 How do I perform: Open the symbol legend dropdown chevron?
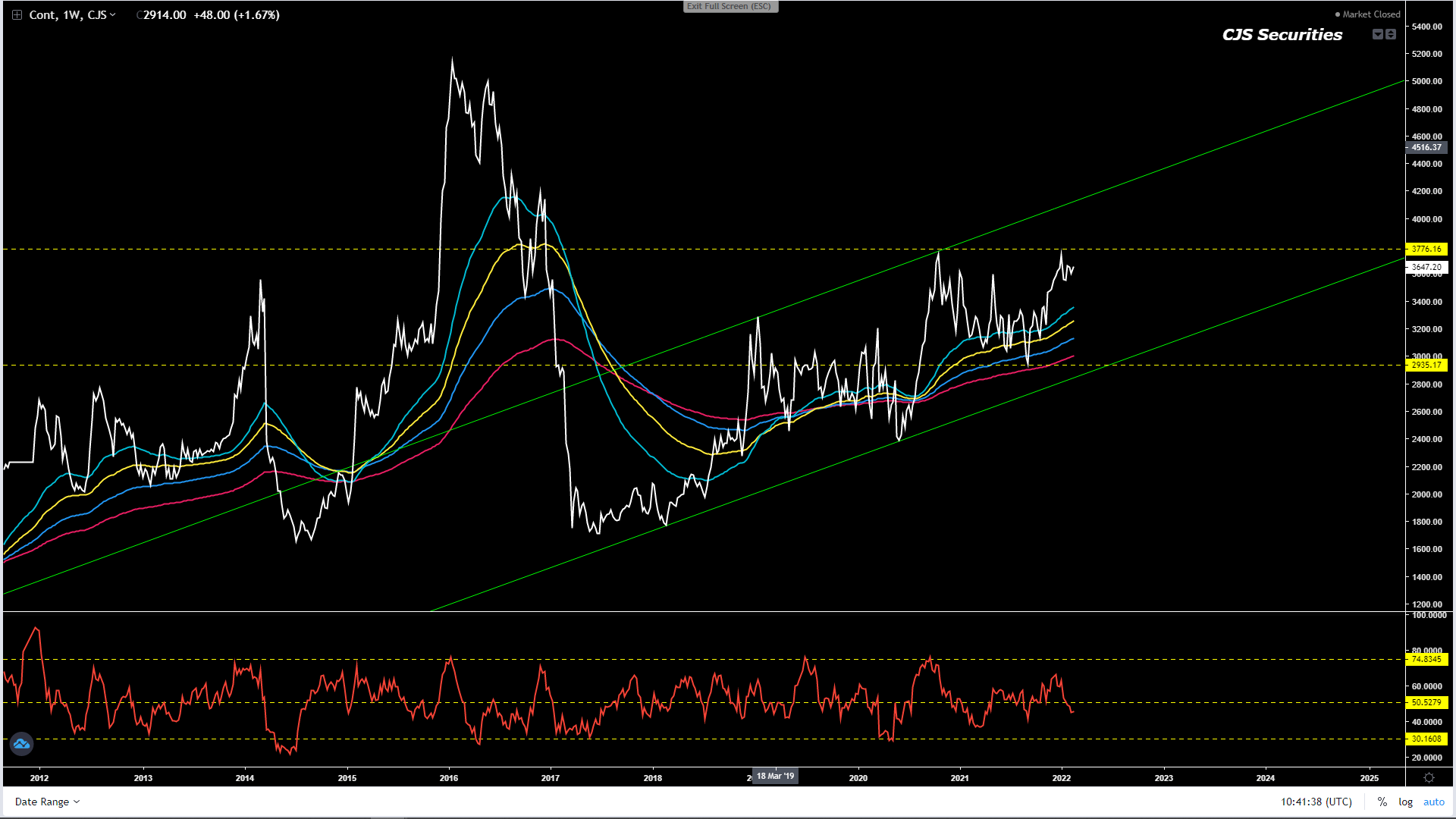113,14
